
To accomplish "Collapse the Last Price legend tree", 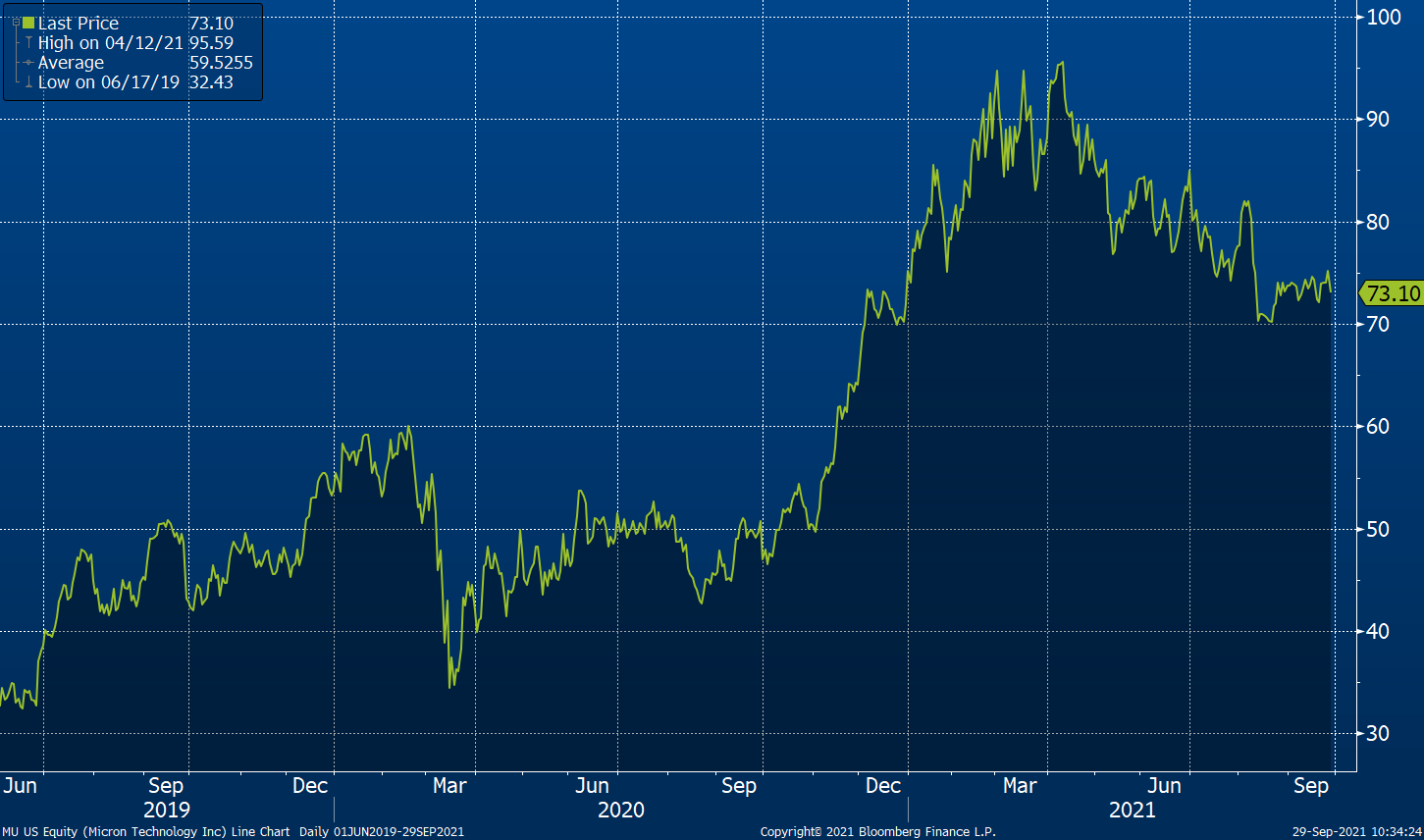I will (15, 23).
